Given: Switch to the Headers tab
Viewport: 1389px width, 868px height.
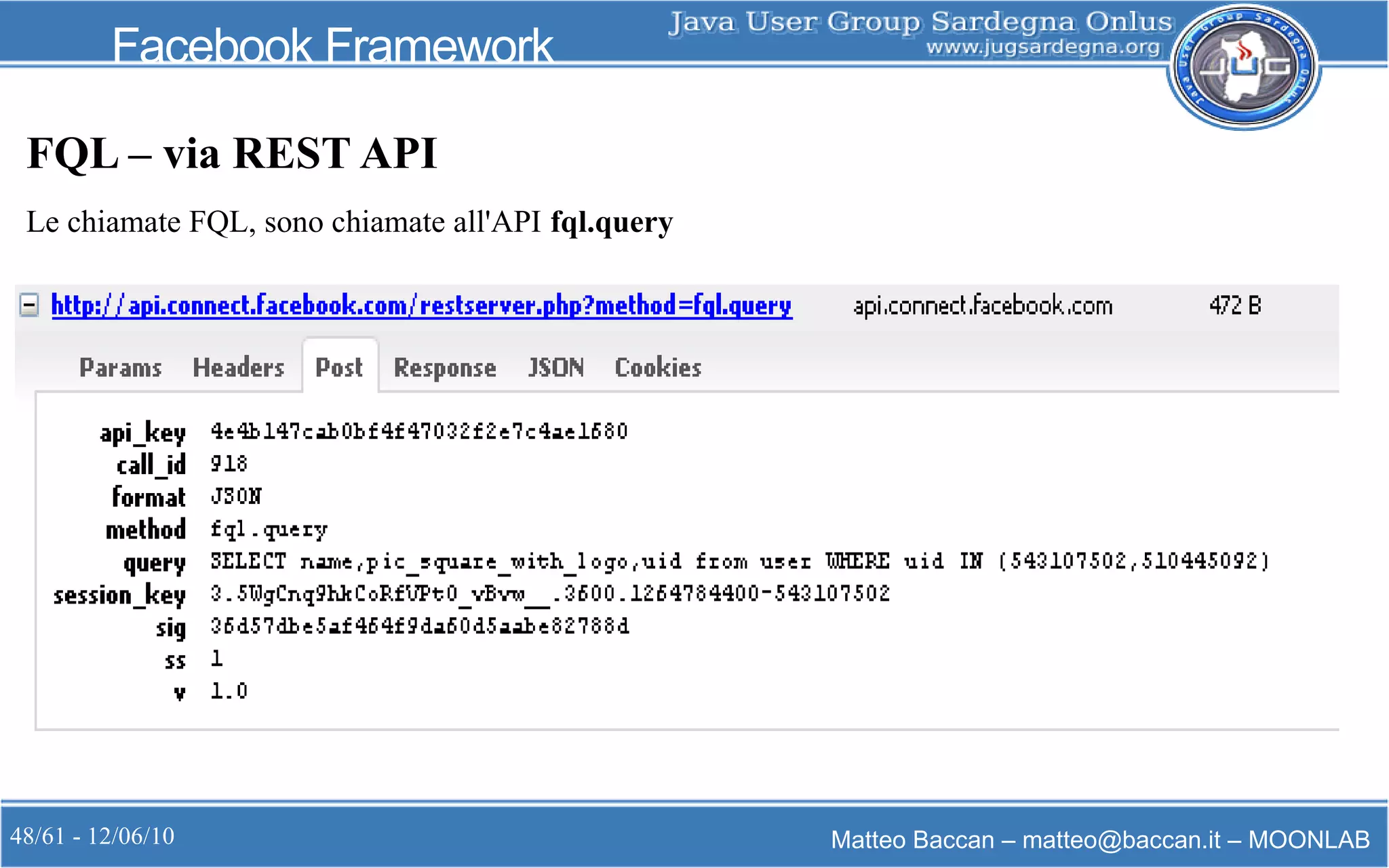Looking at the screenshot, I should (x=239, y=368).
